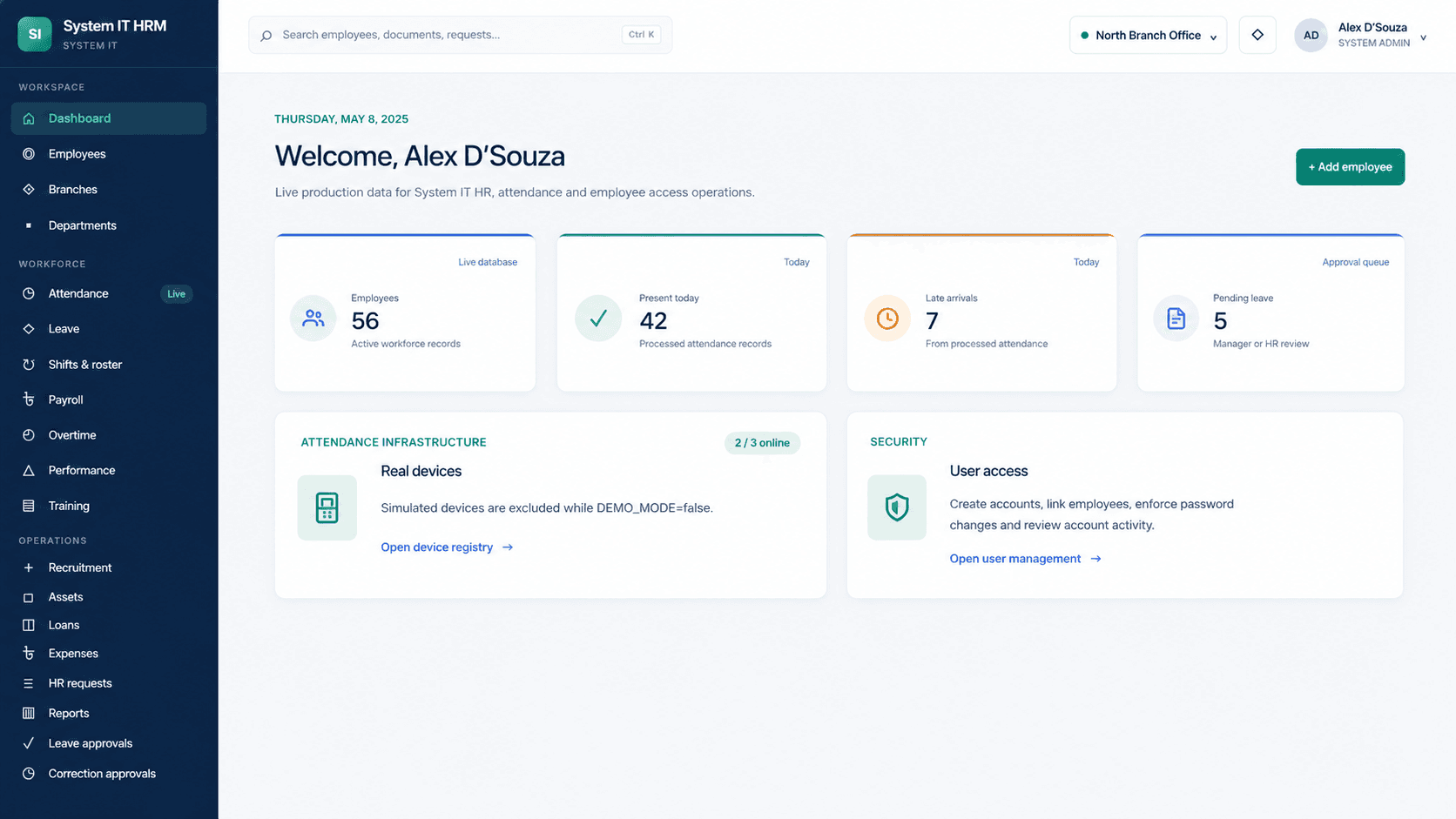The height and width of the screenshot is (819, 1456).
Task: Click the AD avatar circle
Action: click(1311, 36)
